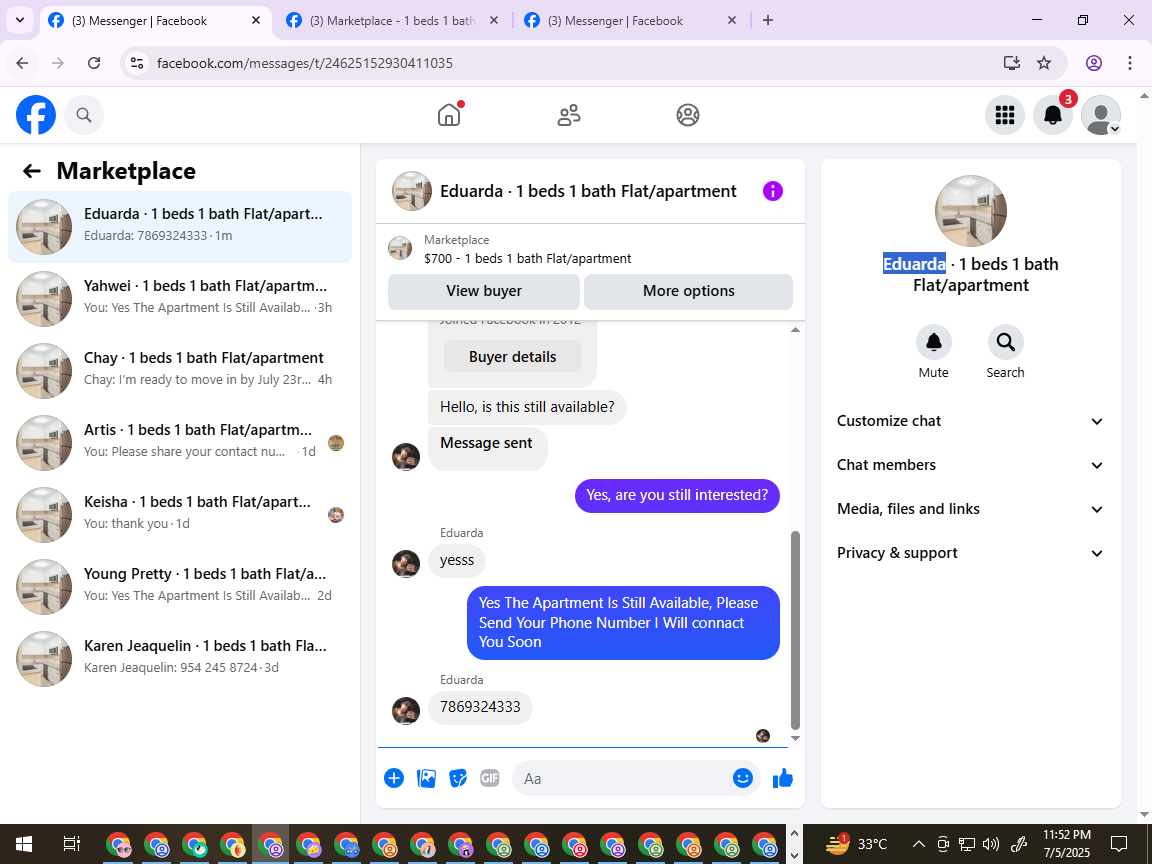Image resolution: width=1152 pixels, height=864 pixels.
Task: Click the address bar URL
Action: click(x=305, y=63)
